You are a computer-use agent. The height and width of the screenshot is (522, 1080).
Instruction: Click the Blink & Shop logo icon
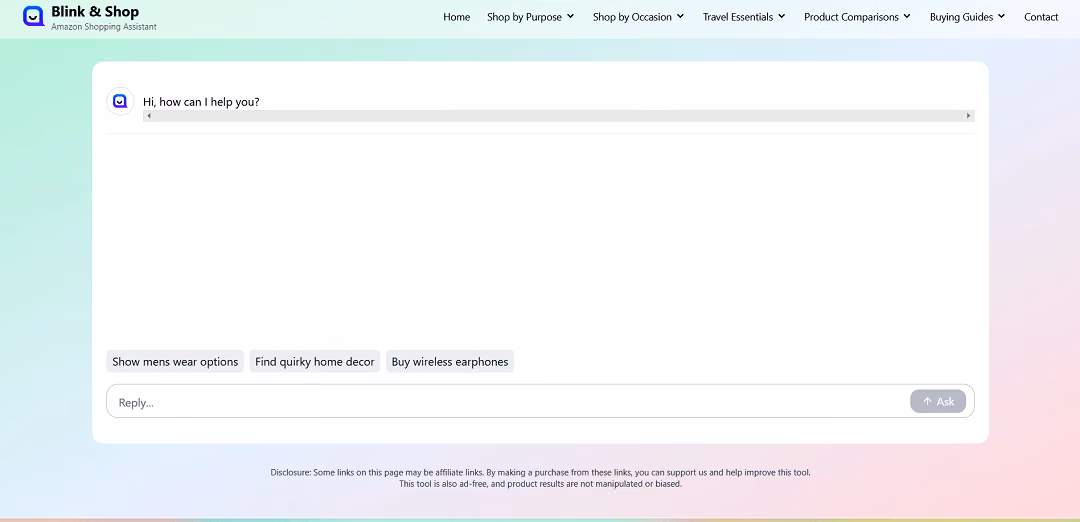(x=34, y=17)
